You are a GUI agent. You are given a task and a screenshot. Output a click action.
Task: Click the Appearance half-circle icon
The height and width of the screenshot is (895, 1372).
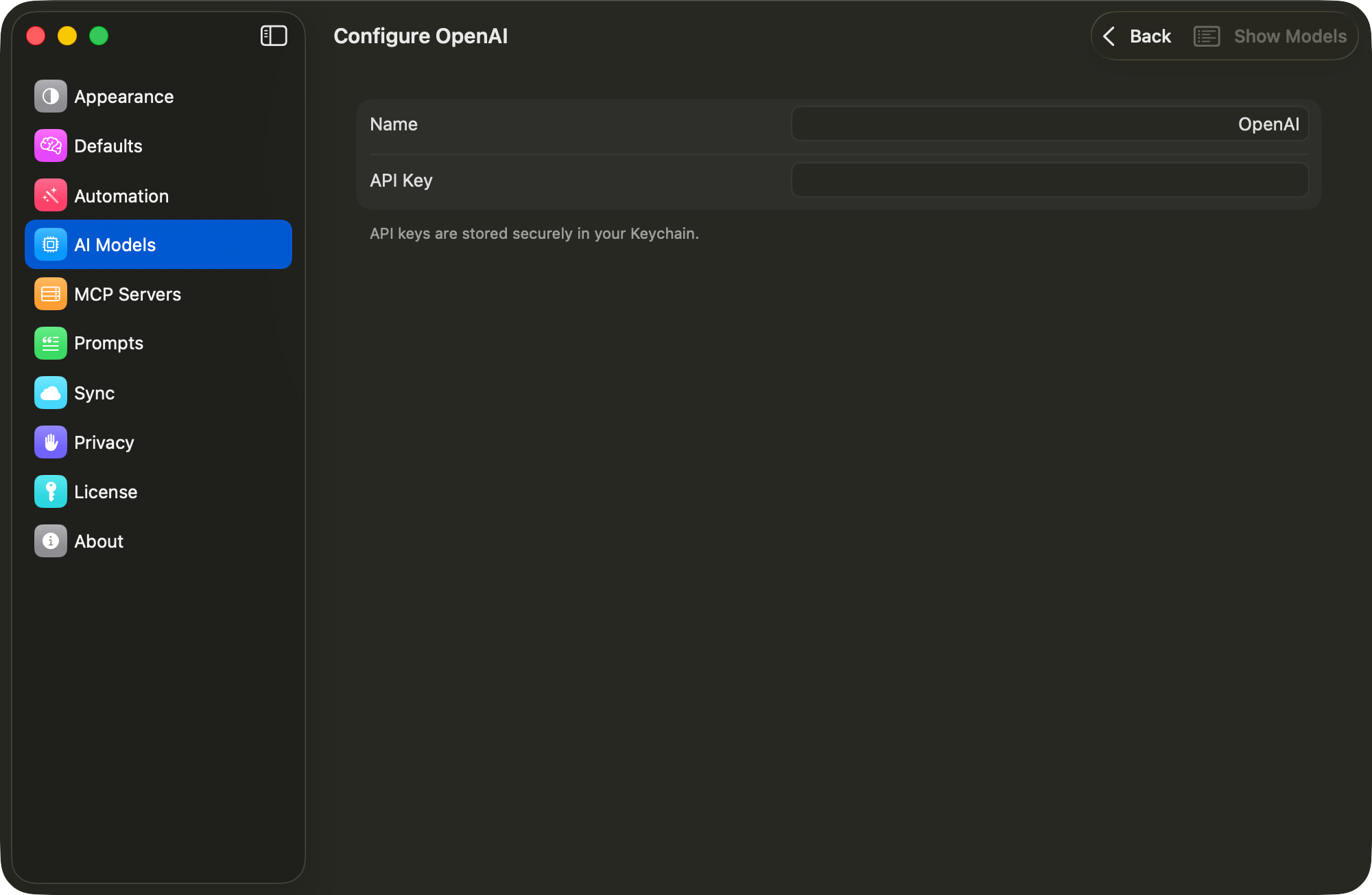tap(51, 96)
